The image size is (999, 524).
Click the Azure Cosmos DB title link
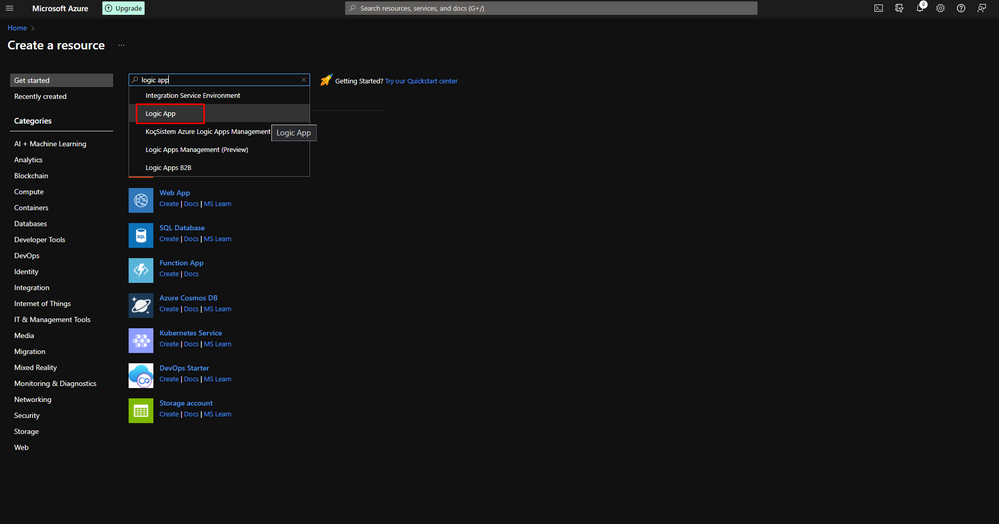[x=189, y=298]
